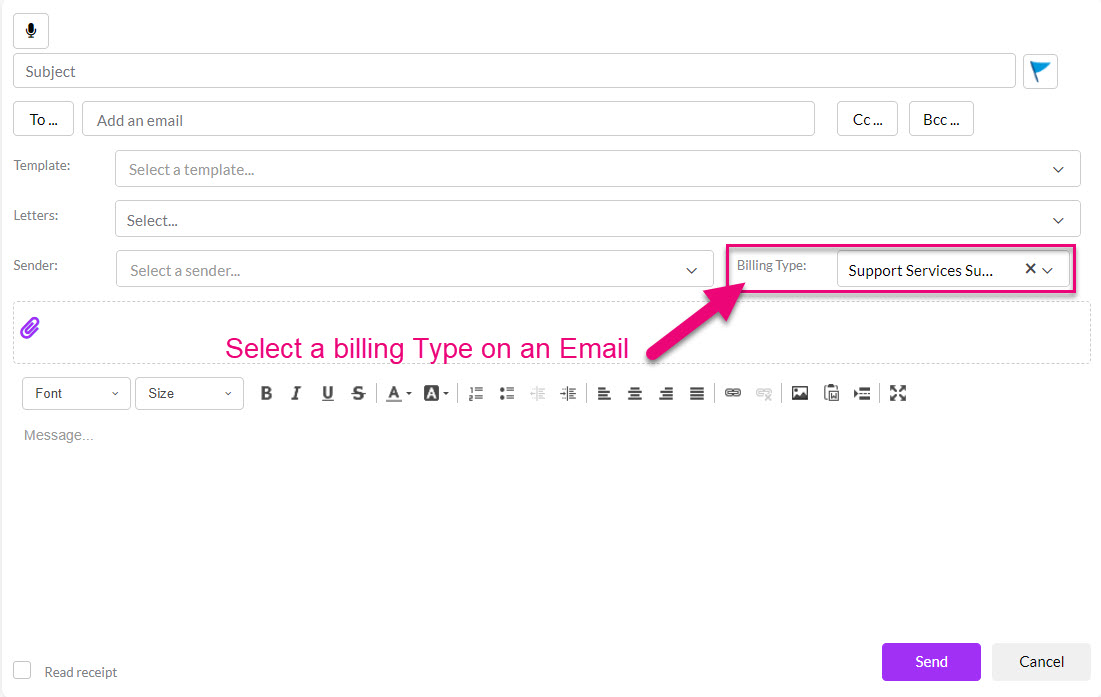Click into the Subject field
This screenshot has width=1101, height=697.
pyautogui.click(x=514, y=72)
